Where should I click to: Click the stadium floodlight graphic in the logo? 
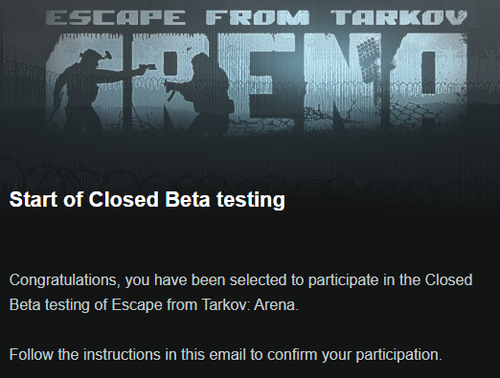[x=368, y=55]
